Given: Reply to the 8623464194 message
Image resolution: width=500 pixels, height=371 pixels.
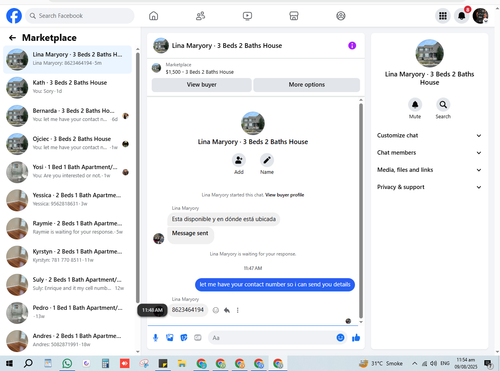Looking at the screenshot, I should tap(227, 310).
